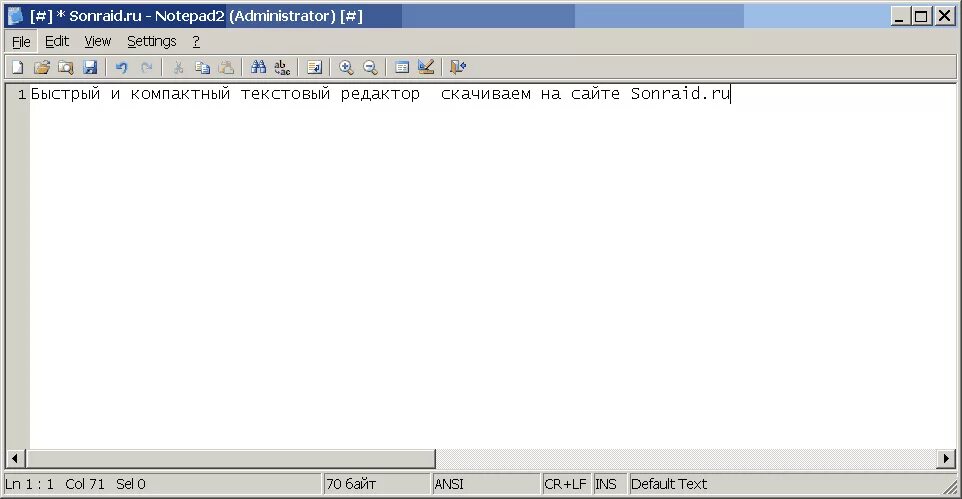Image resolution: width=962 pixels, height=499 pixels.
Task: Click the horizontal scrollbar right arrow
Action: coord(946,458)
